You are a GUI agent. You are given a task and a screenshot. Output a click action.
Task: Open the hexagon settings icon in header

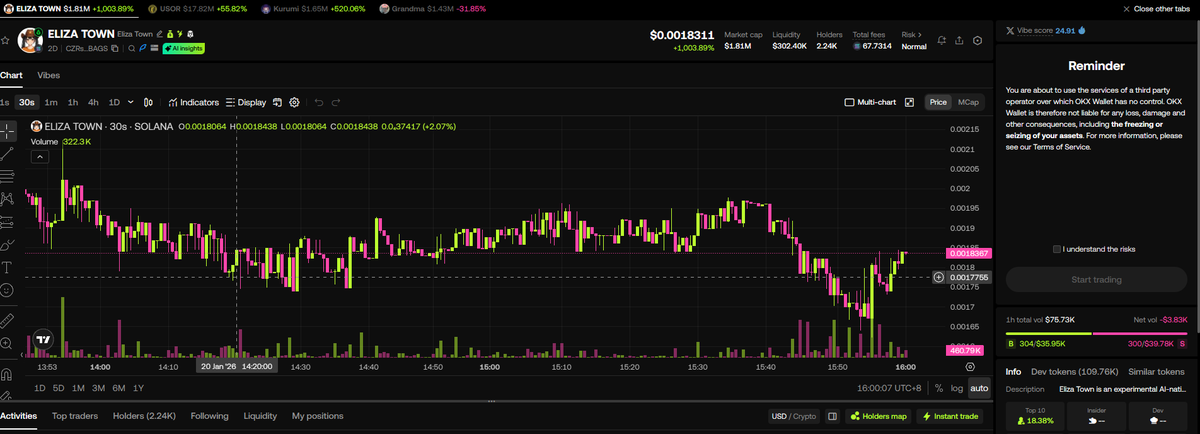click(x=977, y=41)
